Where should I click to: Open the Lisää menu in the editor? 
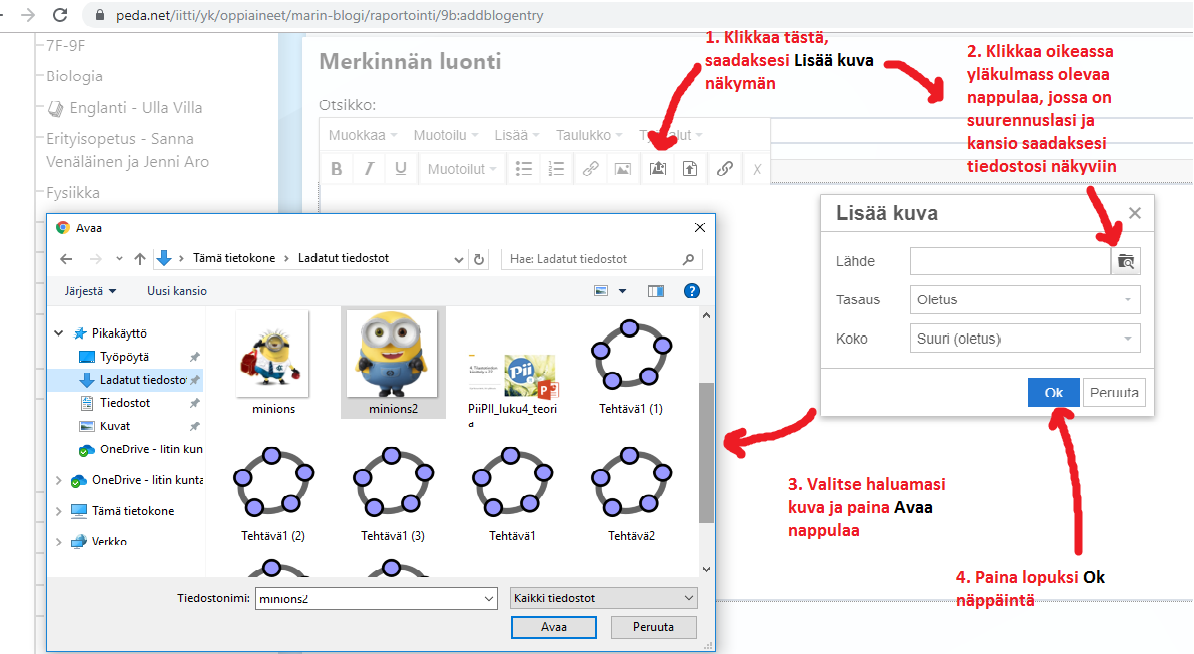pos(516,135)
